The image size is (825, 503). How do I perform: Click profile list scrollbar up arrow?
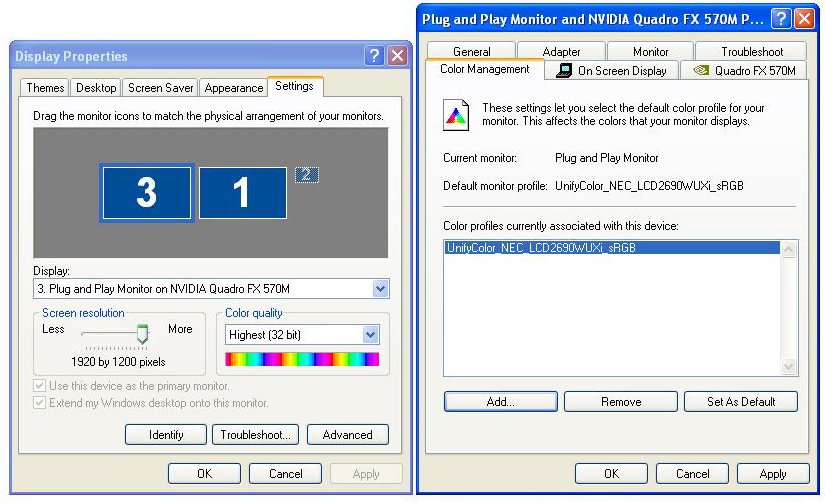(x=789, y=249)
